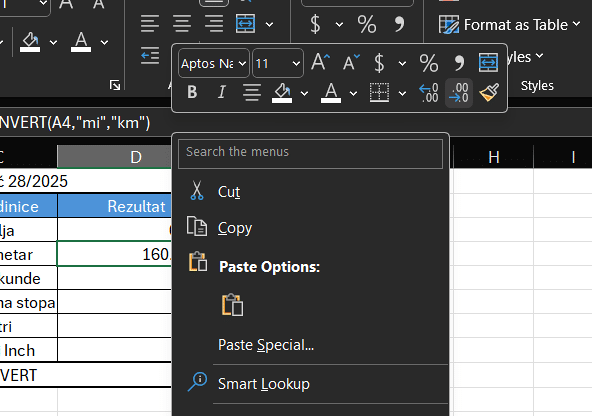Image resolution: width=592 pixels, height=416 pixels.
Task: Open mini toolbar fill color dropdown arrow
Action: [x=304, y=93]
